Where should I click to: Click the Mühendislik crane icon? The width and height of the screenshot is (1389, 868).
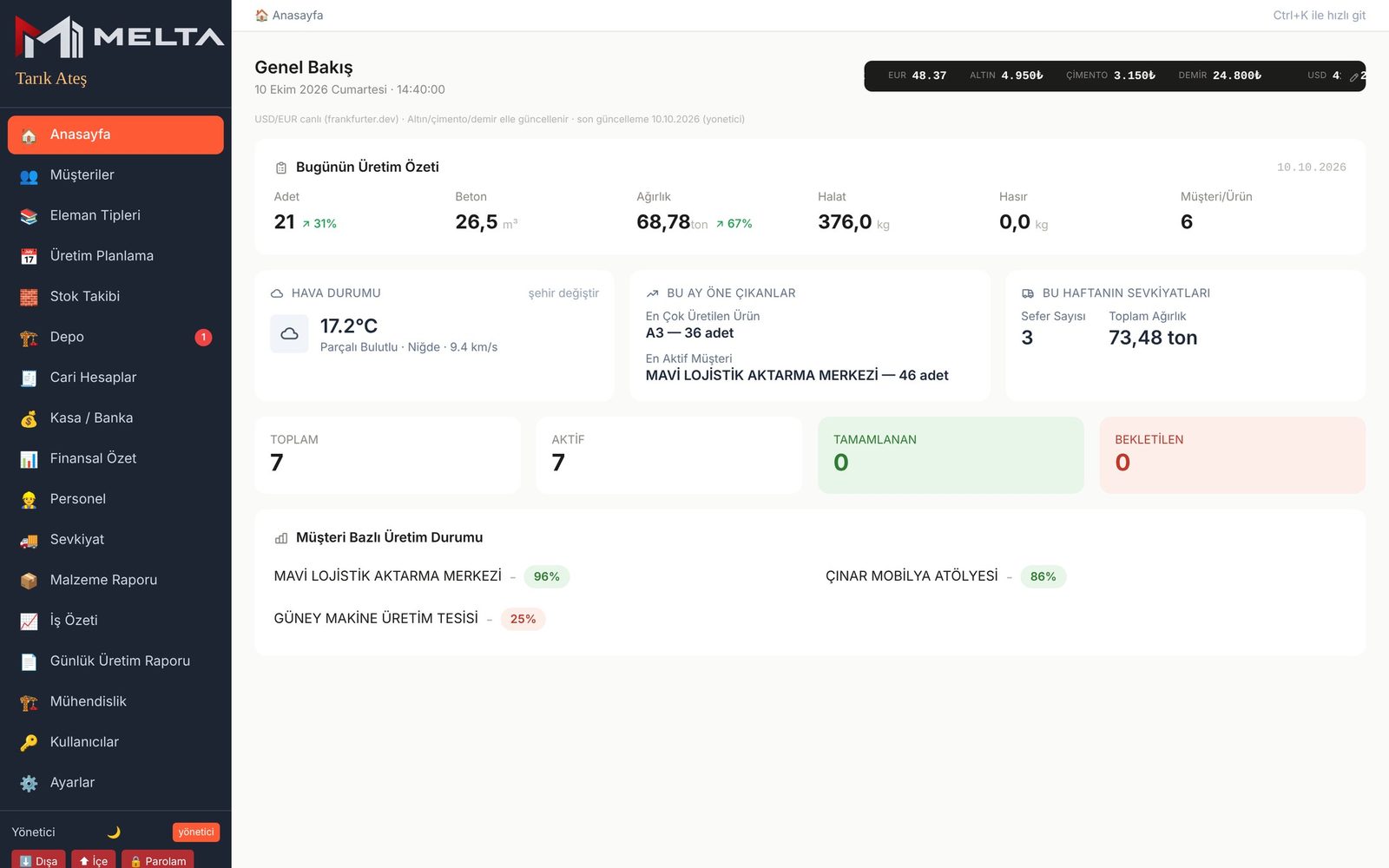29,702
